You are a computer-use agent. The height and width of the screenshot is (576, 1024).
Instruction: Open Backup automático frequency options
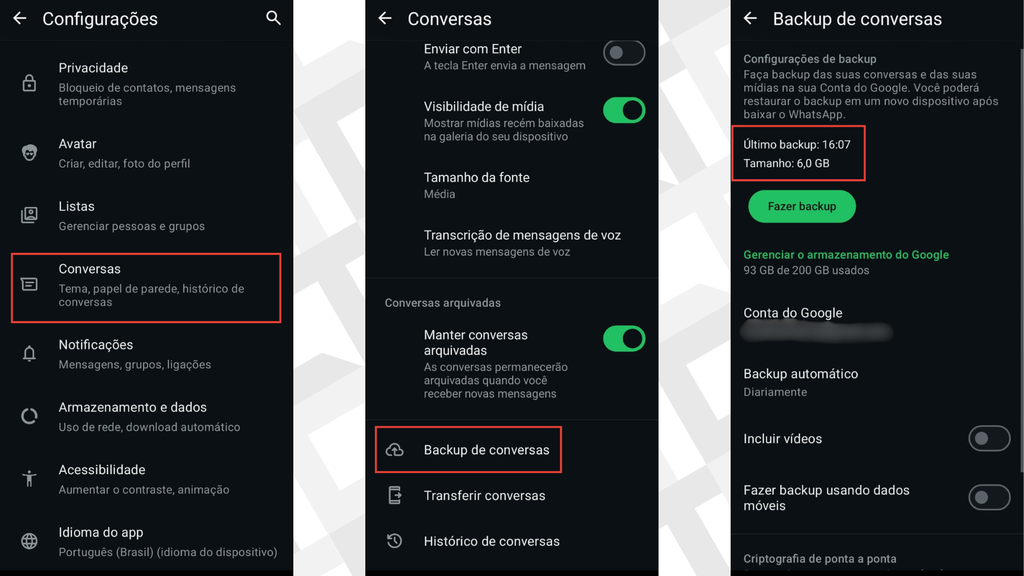[874, 382]
